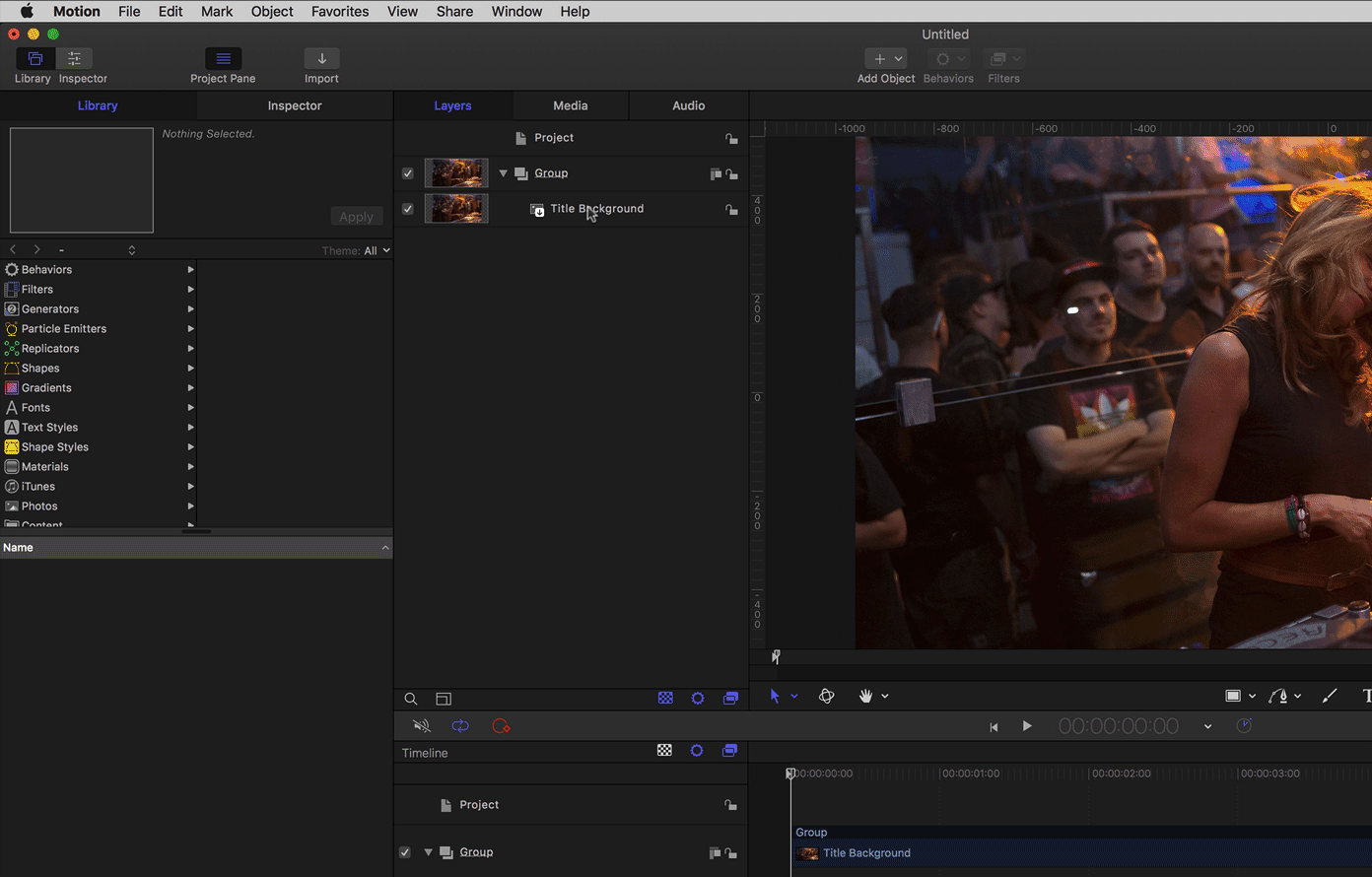Image resolution: width=1372 pixels, height=877 pixels.
Task: Collapse the Group disclosure triangle in Layers
Action: tap(503, 173)
